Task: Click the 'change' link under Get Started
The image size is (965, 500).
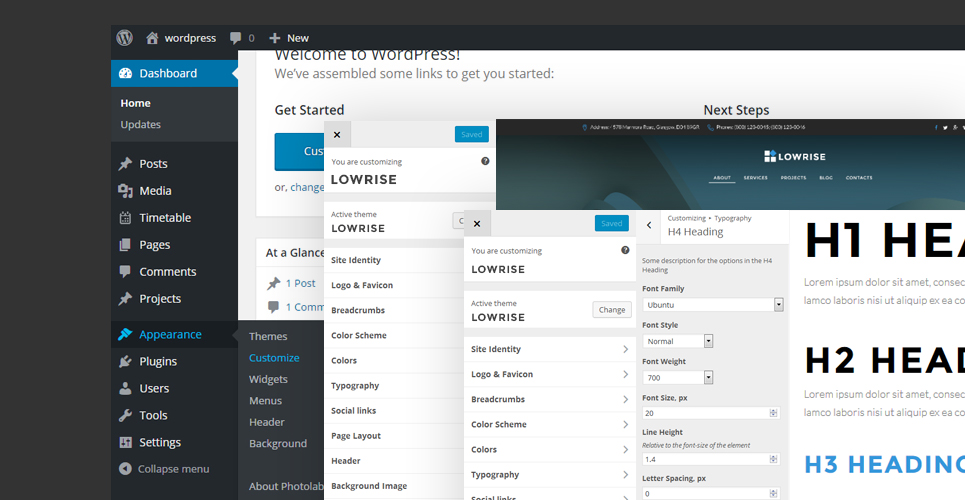Action: click(x=307, y=187)
